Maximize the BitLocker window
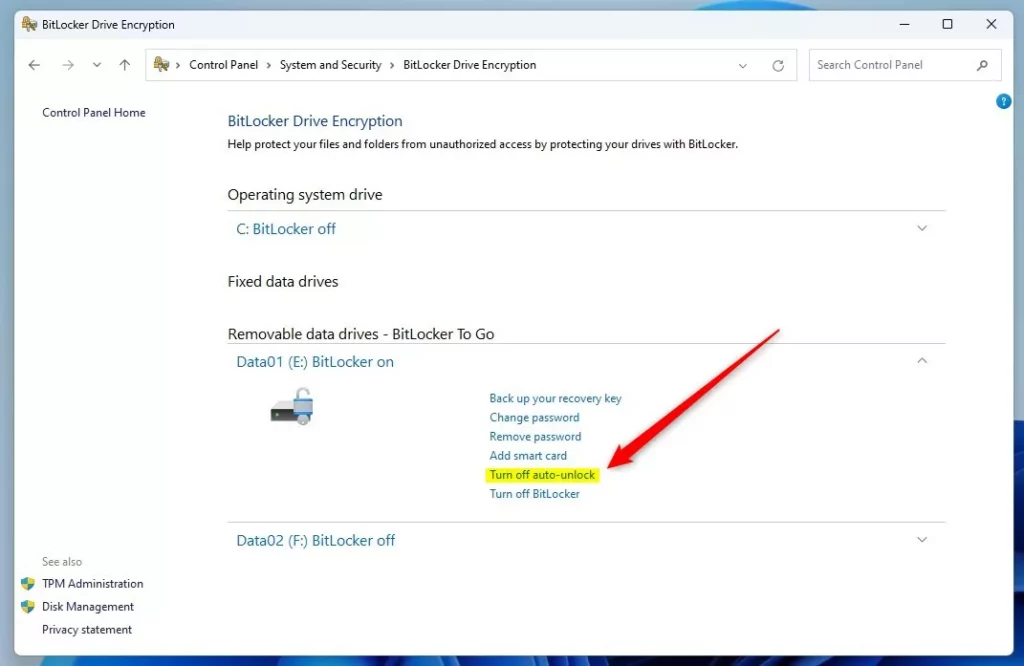The width and height of the screenshot is (1024, 666). pyautogui.click(x=947, y=24)
